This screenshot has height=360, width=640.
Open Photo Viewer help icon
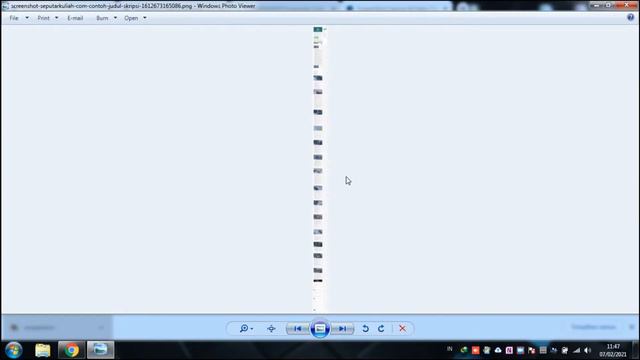click(631, 17)
